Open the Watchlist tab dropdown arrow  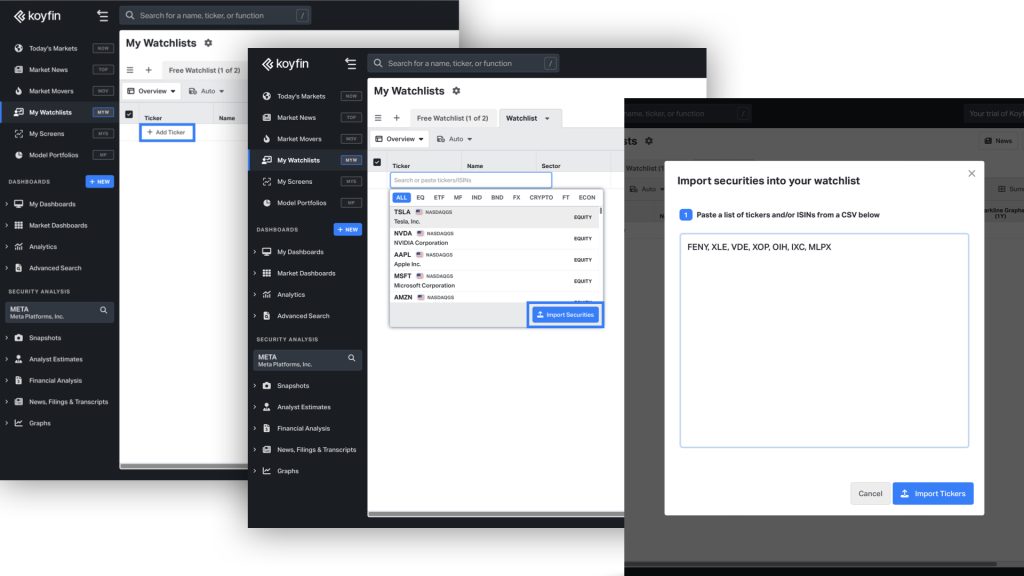pos(547,119)
